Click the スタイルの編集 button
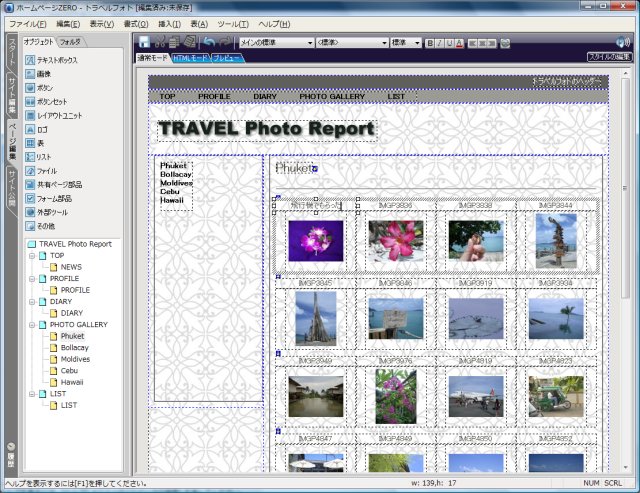The image size is (640, 493). point(610,57)
